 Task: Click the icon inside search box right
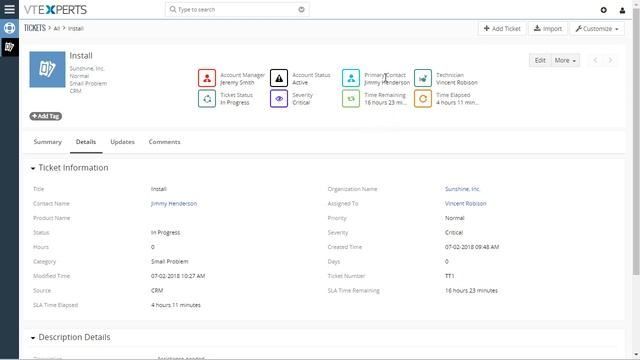point(301,9)
